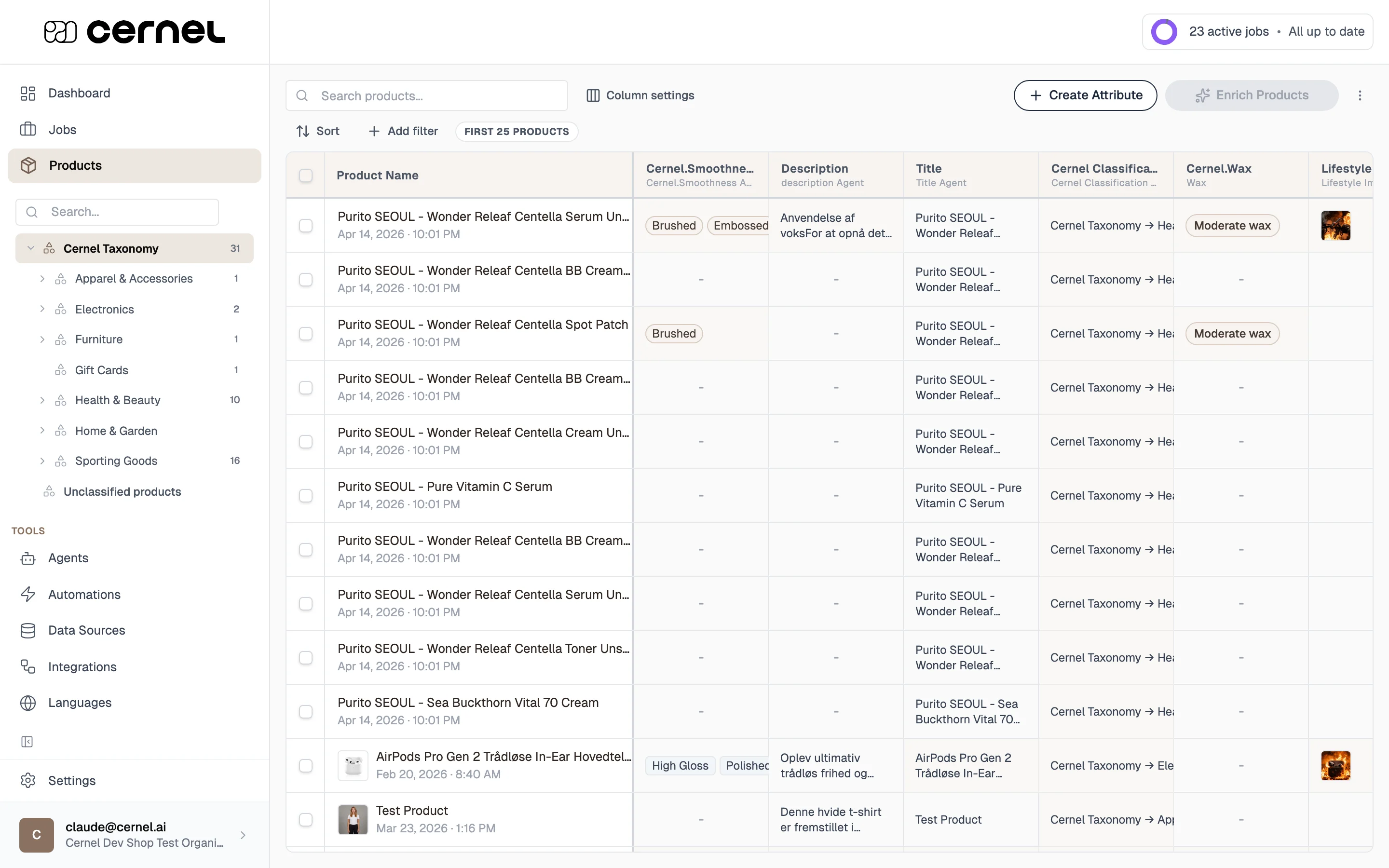
Task: Click the claude@cernel.ai avatar
Action: (x=37, y=835)
